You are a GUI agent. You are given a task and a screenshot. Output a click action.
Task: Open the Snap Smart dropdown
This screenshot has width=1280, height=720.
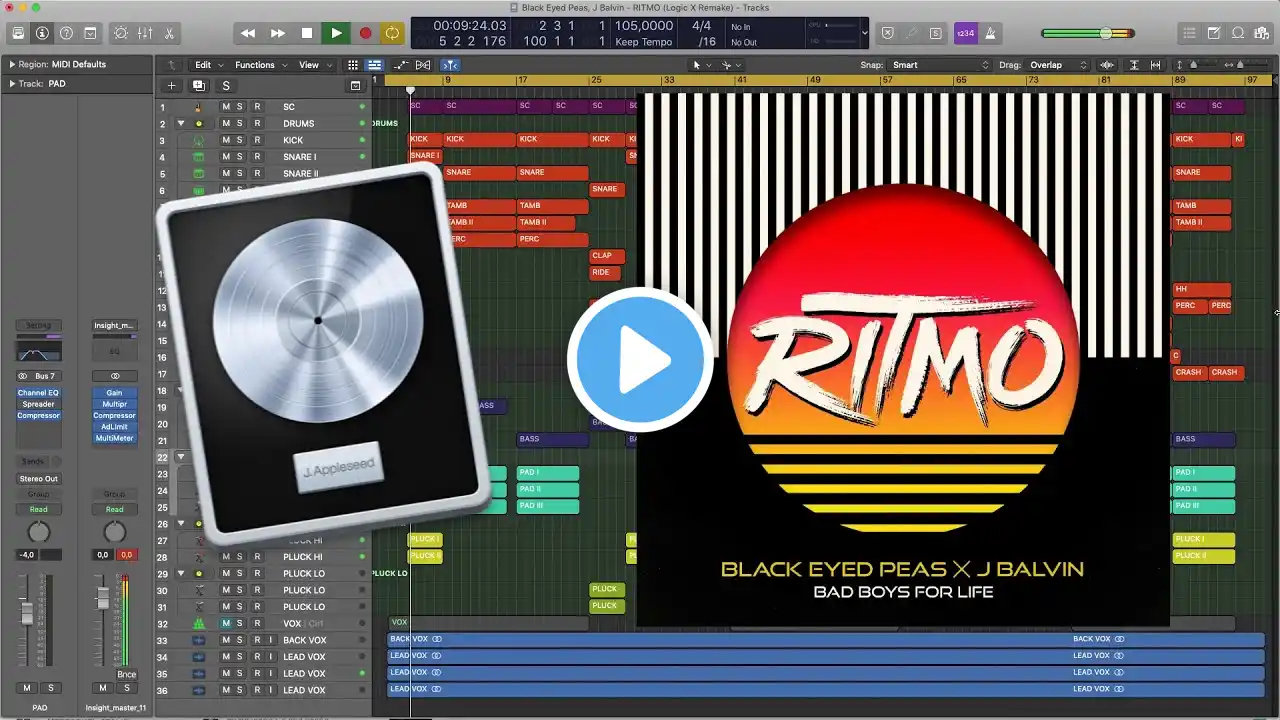pyautogui.click(x=940, y=65)
